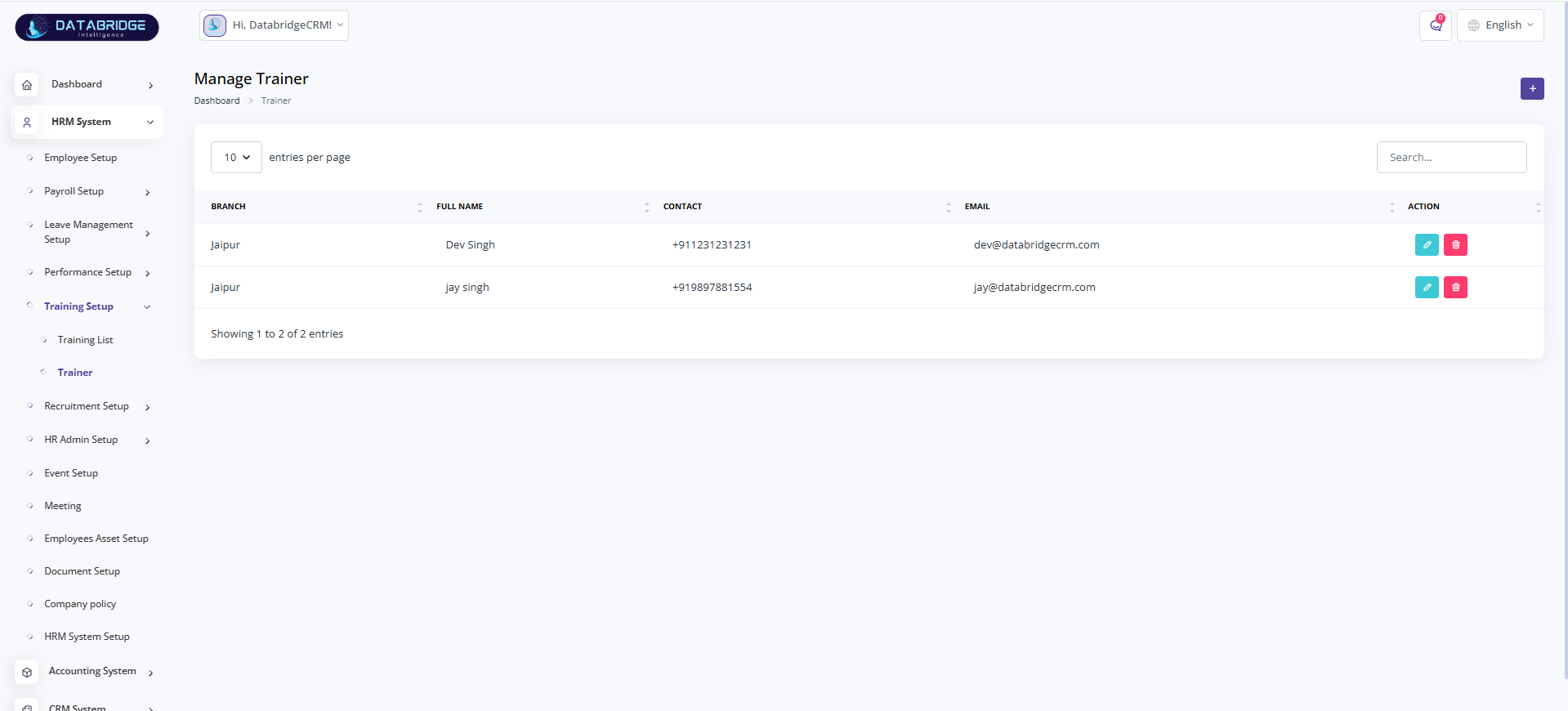Click the Dev Singh name cell
Viewport: 1568px width, 711px height.
click(470, 244)
